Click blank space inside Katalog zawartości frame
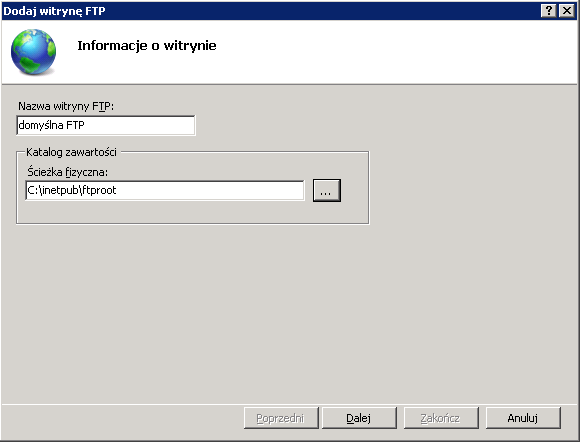The width and height of the screenshot is (580, 442). [192, 212]
